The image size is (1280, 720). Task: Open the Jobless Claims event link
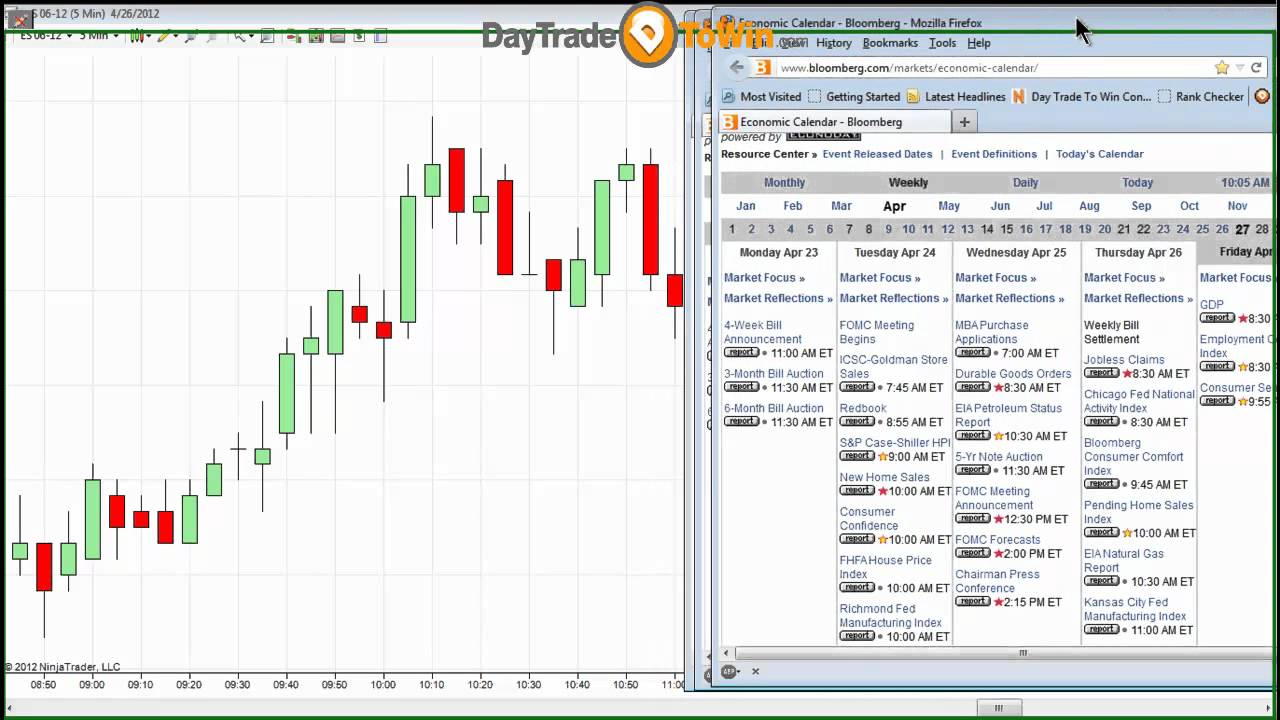click(x=1124, y=360)
